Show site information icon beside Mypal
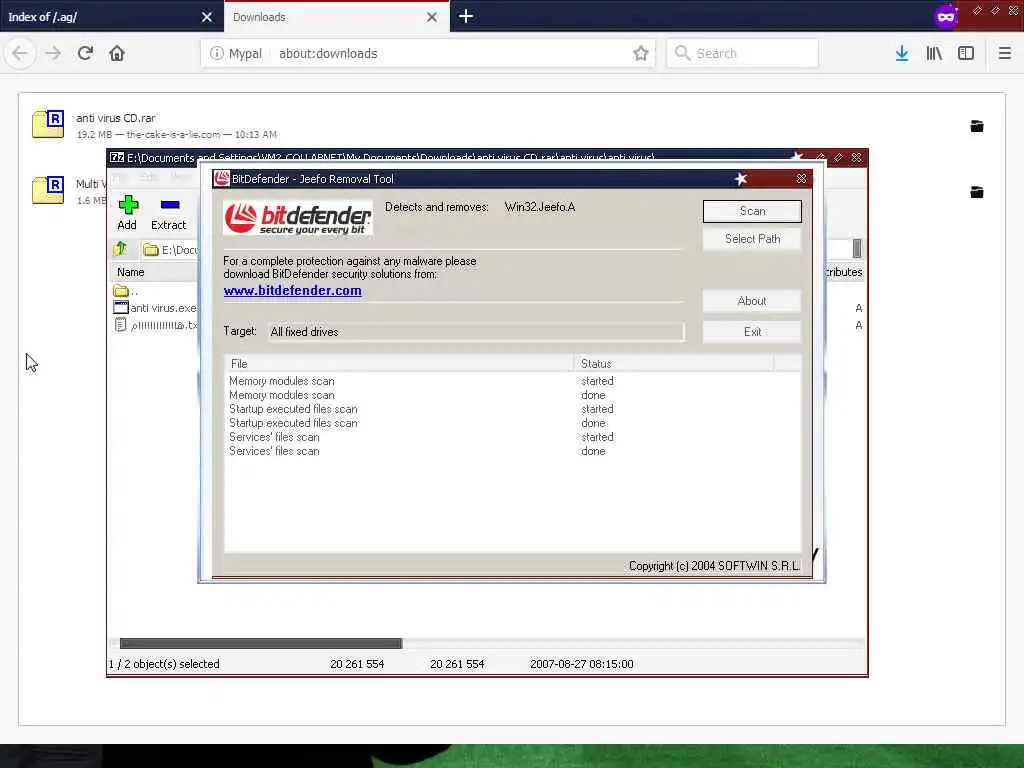 (x=217, y=54)
